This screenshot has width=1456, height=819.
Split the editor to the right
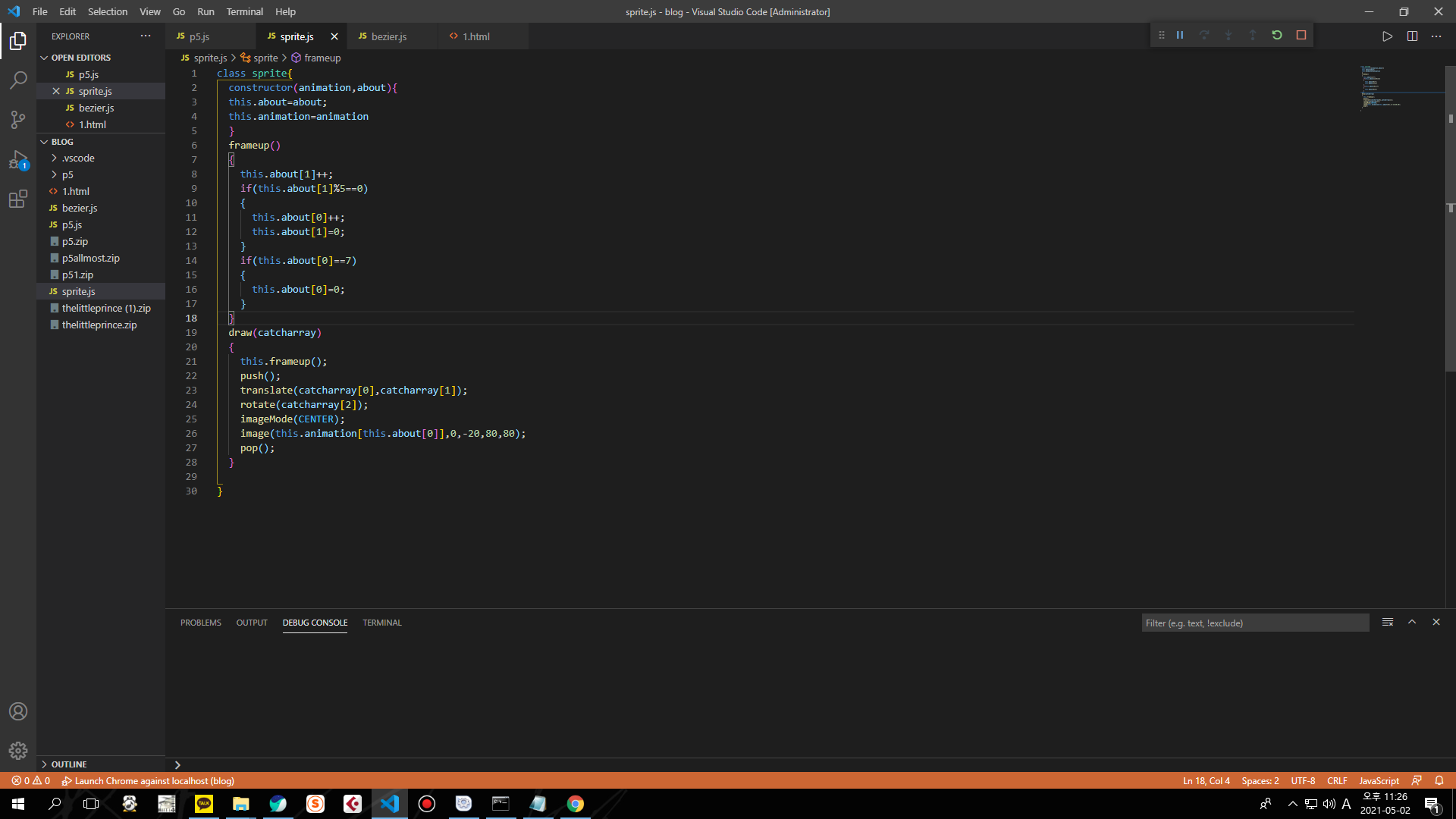(1412, 36)
